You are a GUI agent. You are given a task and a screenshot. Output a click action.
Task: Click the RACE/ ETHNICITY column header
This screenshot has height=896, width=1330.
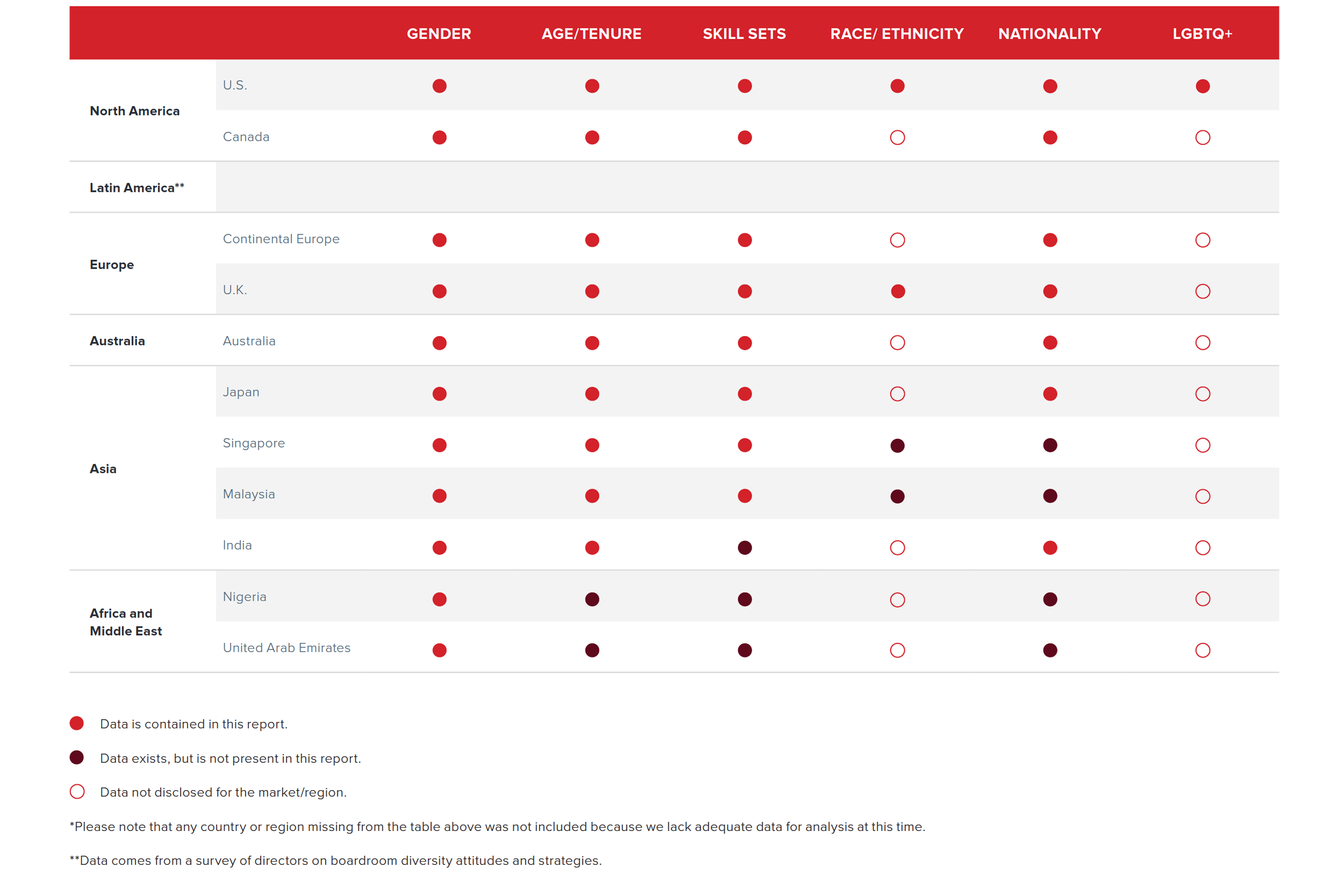tap(896, 34)
